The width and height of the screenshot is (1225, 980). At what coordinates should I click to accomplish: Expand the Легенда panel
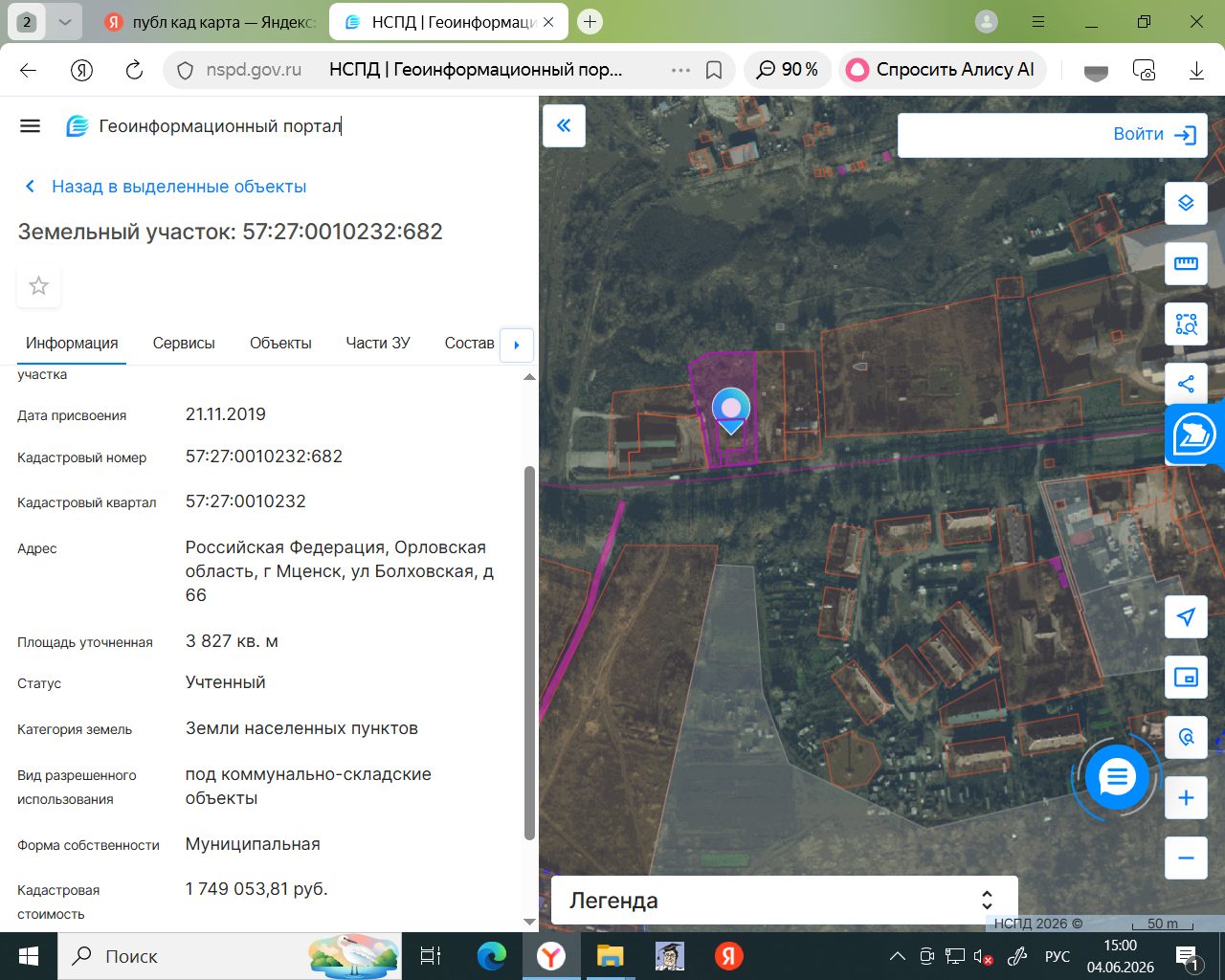(784, 901)
